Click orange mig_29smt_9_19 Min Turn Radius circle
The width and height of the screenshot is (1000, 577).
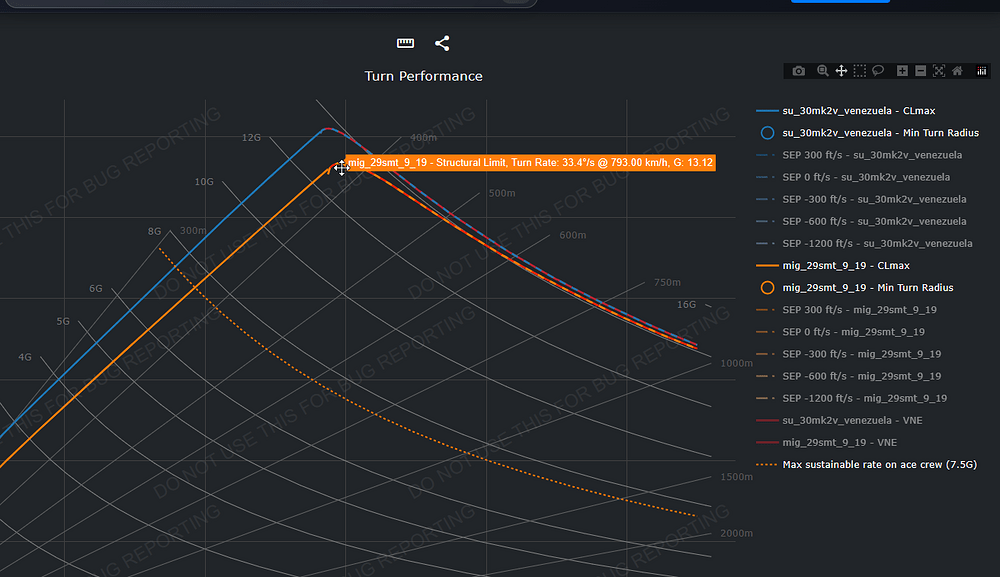[767, 288]
